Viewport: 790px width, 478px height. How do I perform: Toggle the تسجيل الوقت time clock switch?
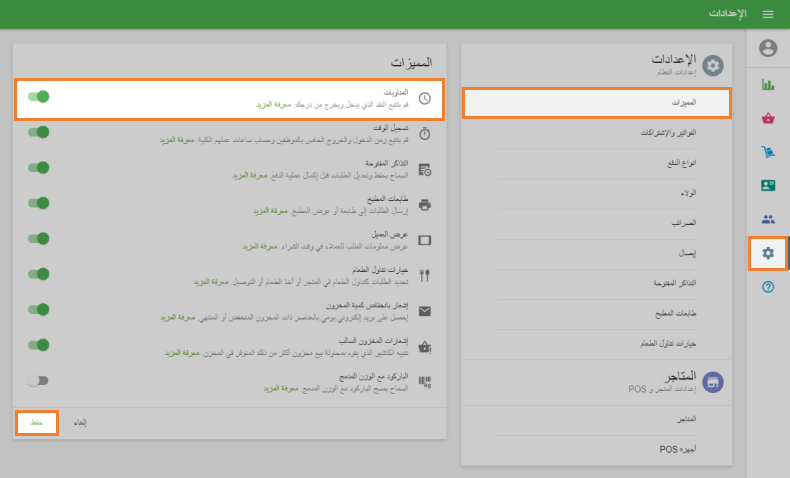(x=38, y=132)
